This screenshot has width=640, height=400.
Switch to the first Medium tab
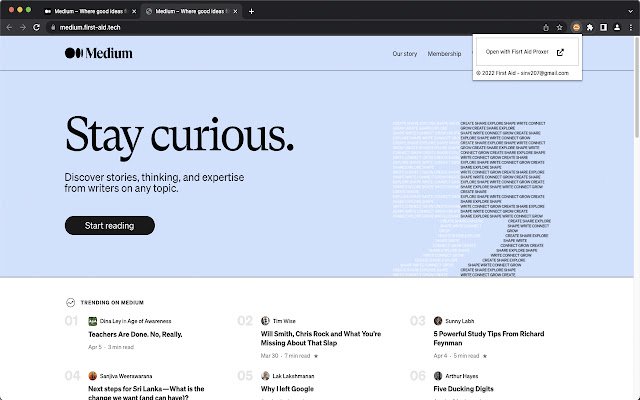click(91, 11)
